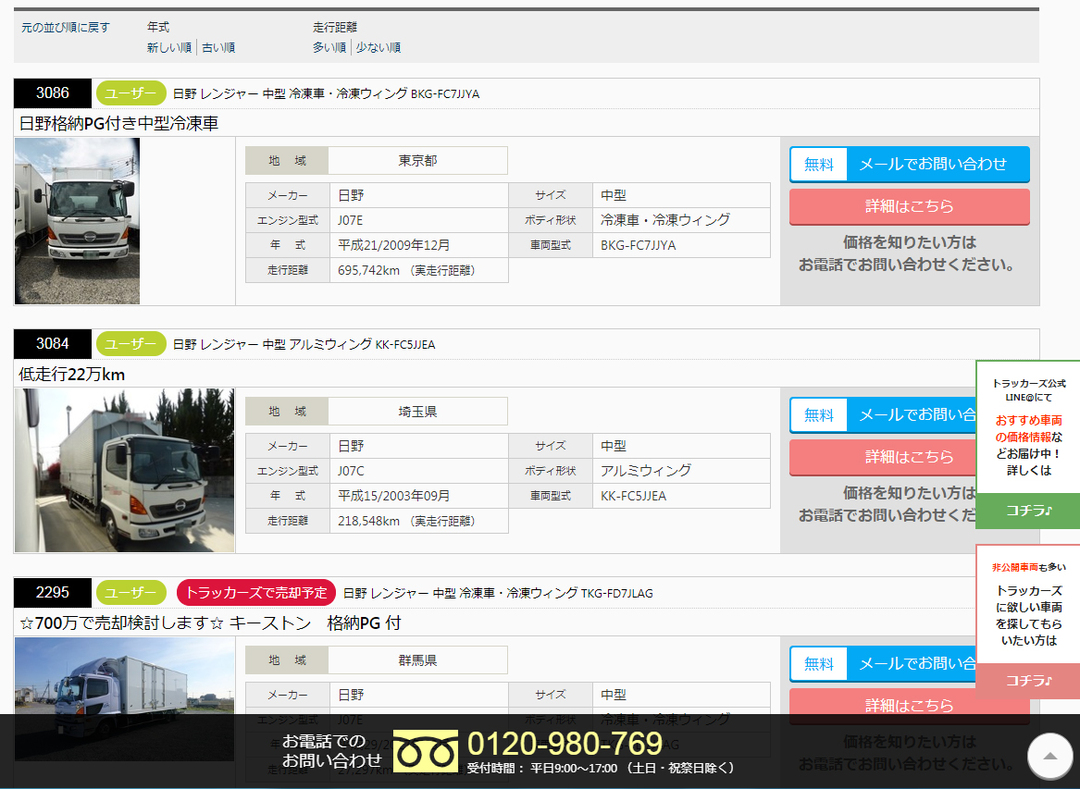Open title 低走行22万km

click(72, 375)
